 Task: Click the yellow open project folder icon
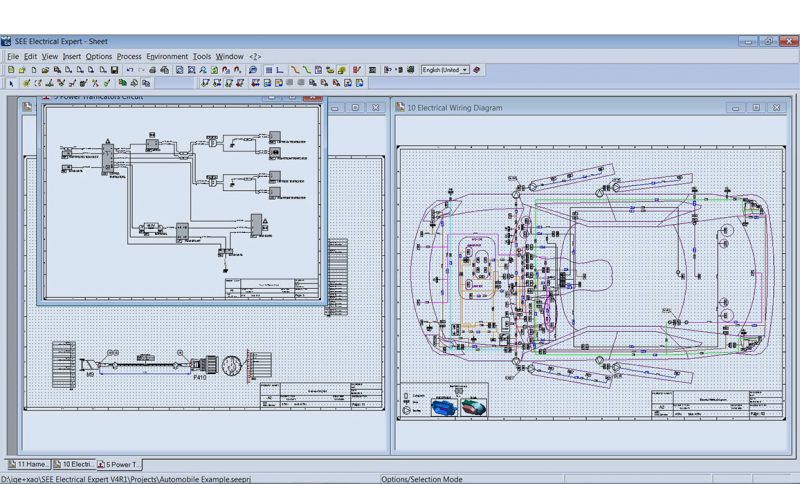pos(22,70)
